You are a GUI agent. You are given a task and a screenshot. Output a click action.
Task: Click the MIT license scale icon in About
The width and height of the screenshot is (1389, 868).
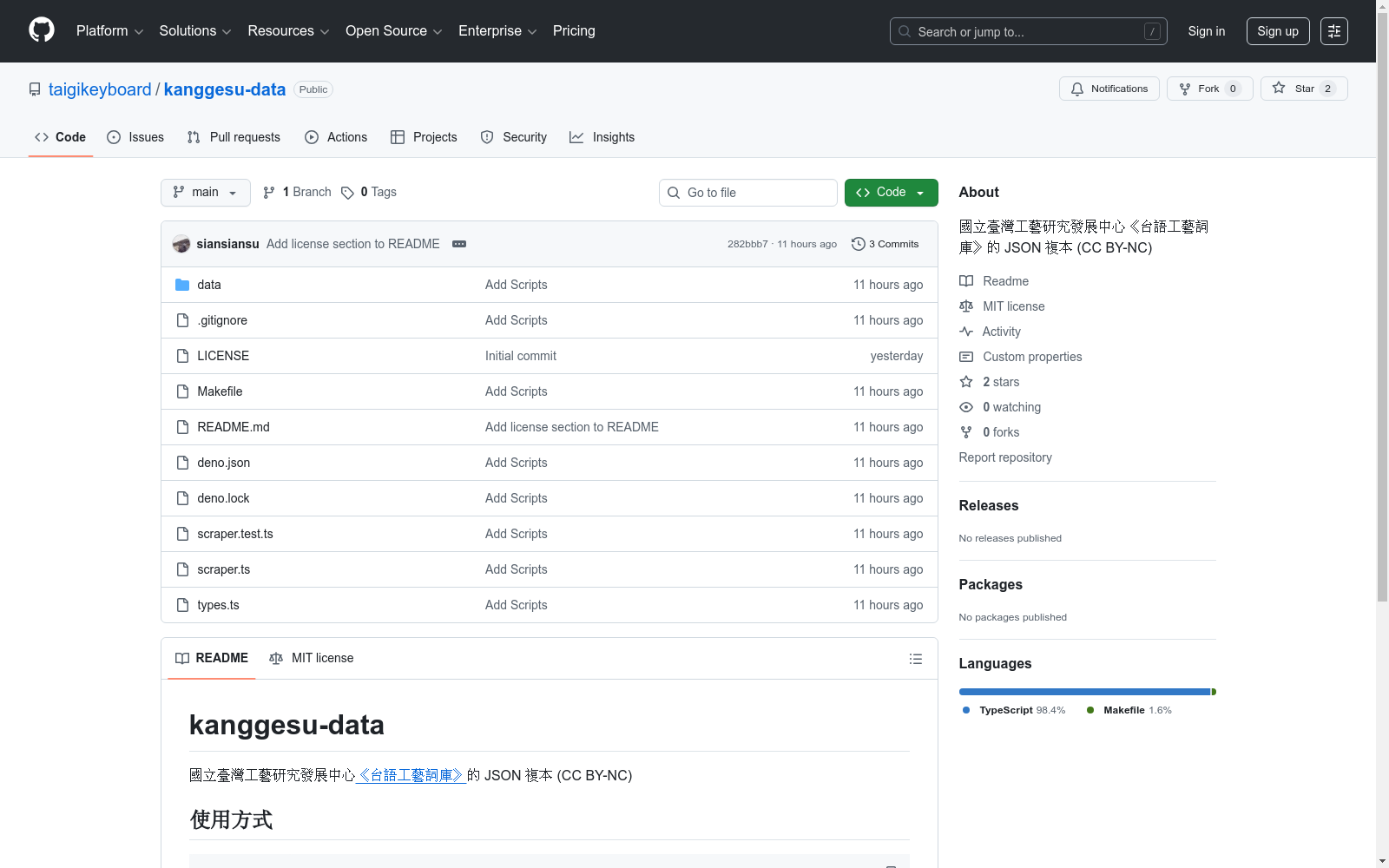tap(966, 306)
